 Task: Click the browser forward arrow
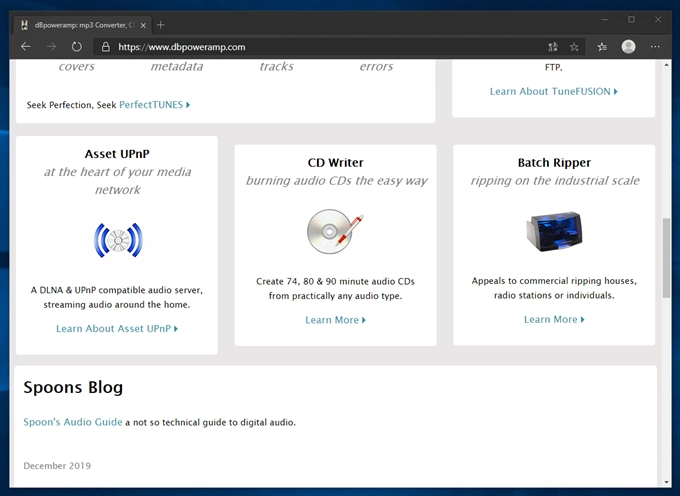pos(51,47)
